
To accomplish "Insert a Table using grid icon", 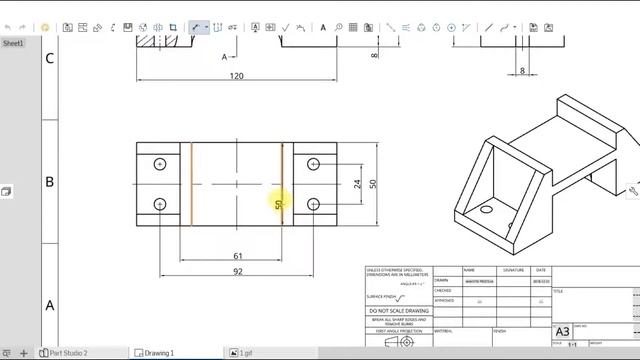I will [353, 27].
